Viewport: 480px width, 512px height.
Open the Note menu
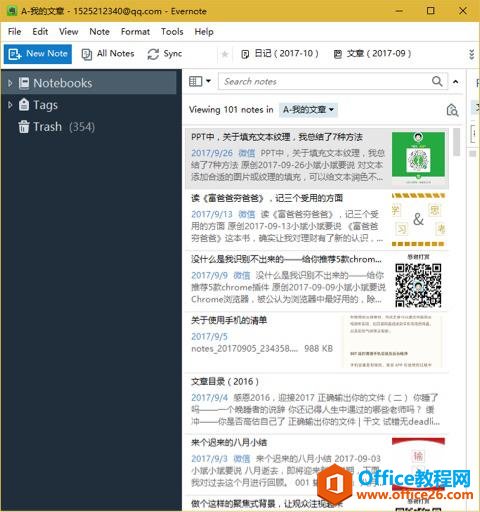click(99, 32)
